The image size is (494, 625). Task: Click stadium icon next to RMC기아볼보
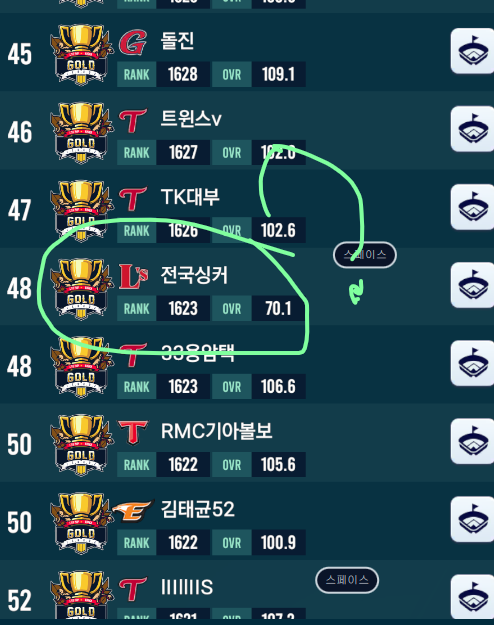[x=472, y=441]
